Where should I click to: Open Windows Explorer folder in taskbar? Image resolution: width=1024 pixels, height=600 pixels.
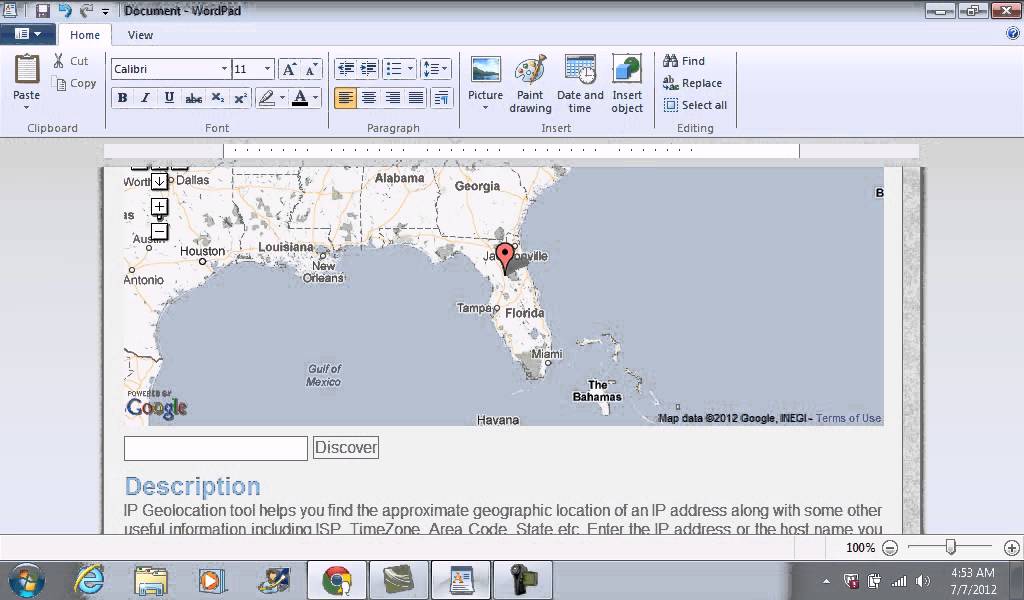151,580
